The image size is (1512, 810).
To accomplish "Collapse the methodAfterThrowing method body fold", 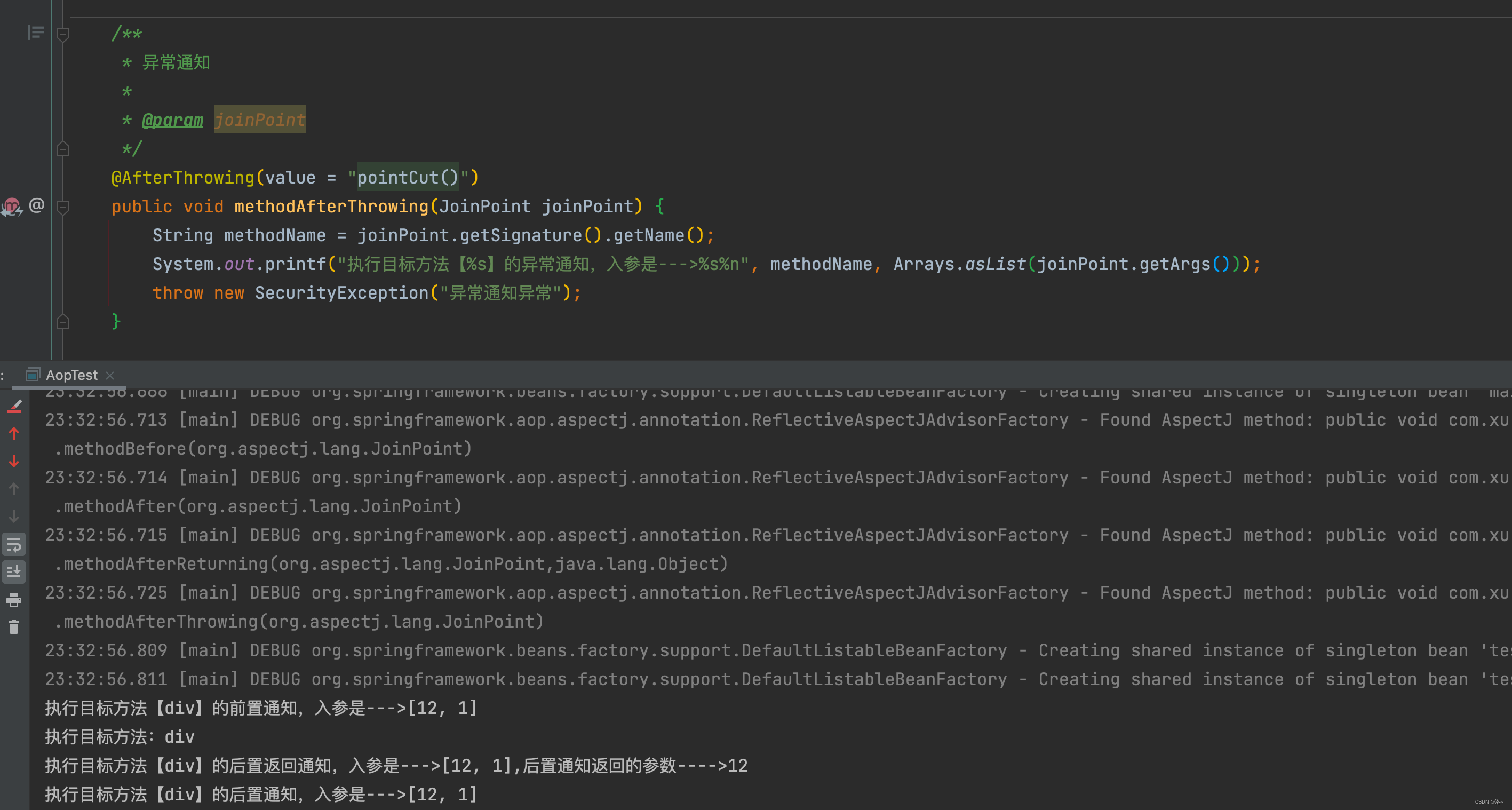I will (x=63, y=207).
